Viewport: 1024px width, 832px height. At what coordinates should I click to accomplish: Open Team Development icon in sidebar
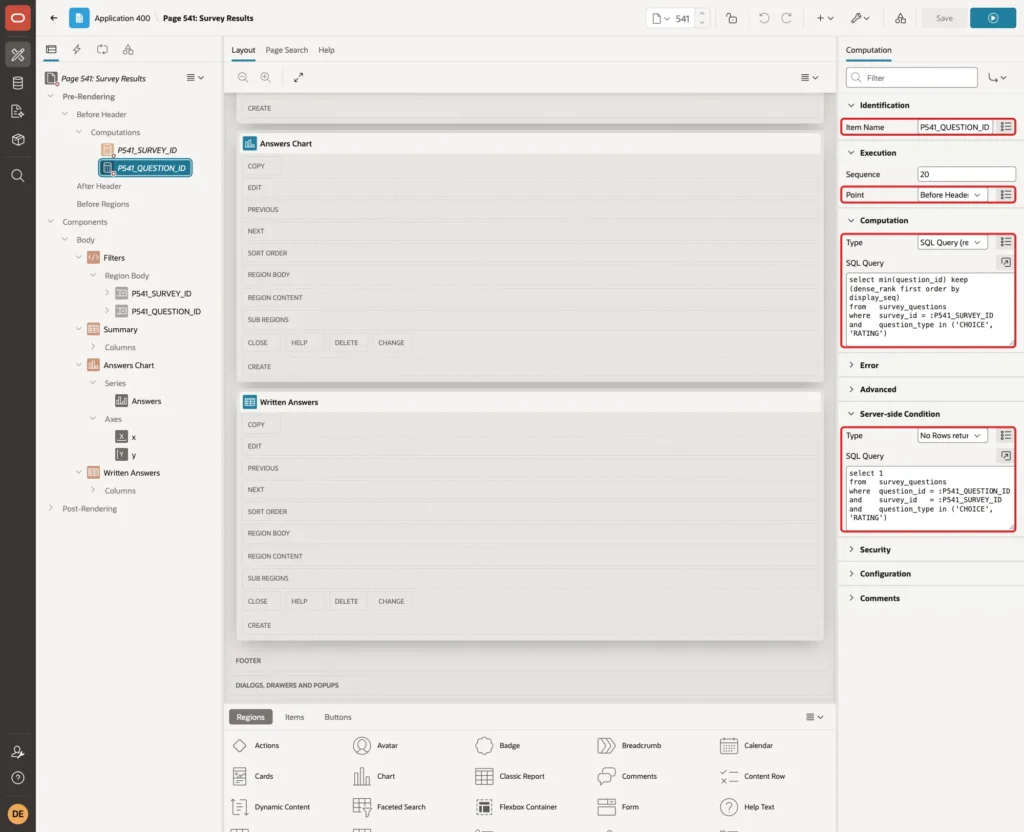(x=18, y=112)
